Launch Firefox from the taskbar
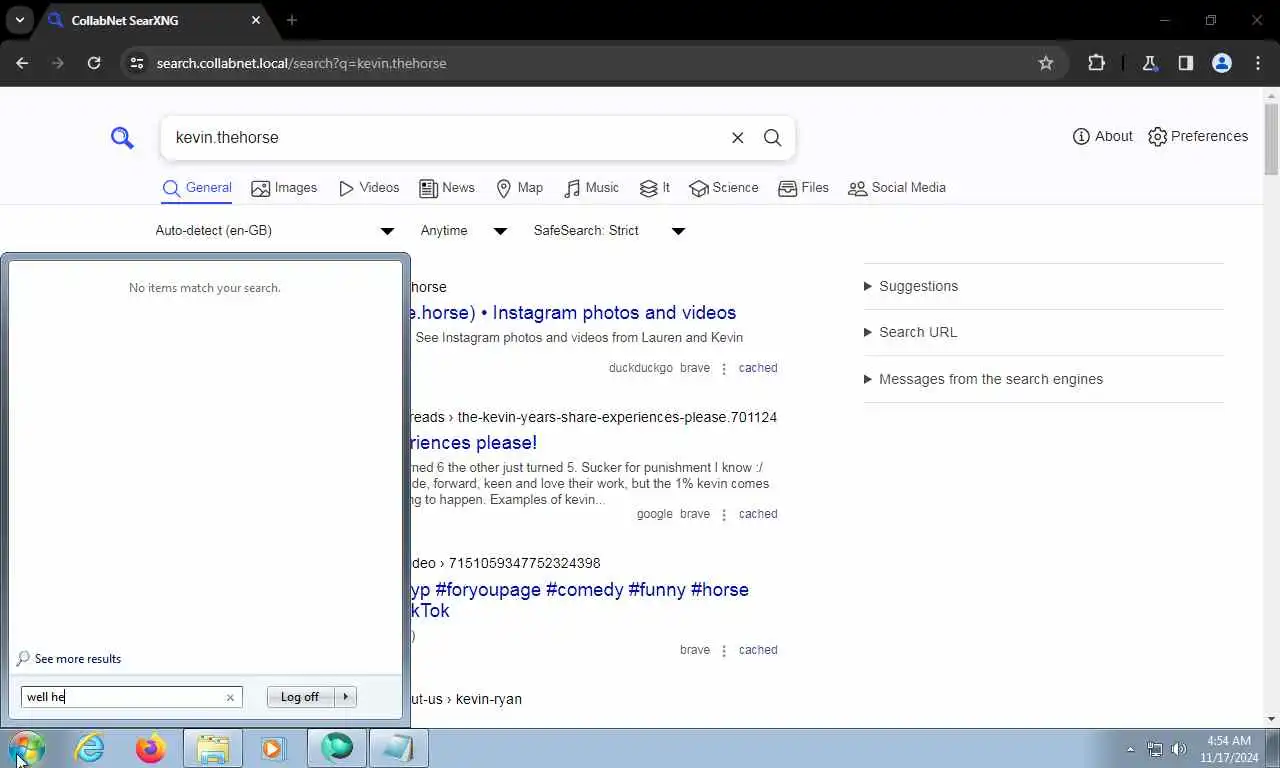The width and height of the screenshot is (1280, 768). click(x=151, y=748)
